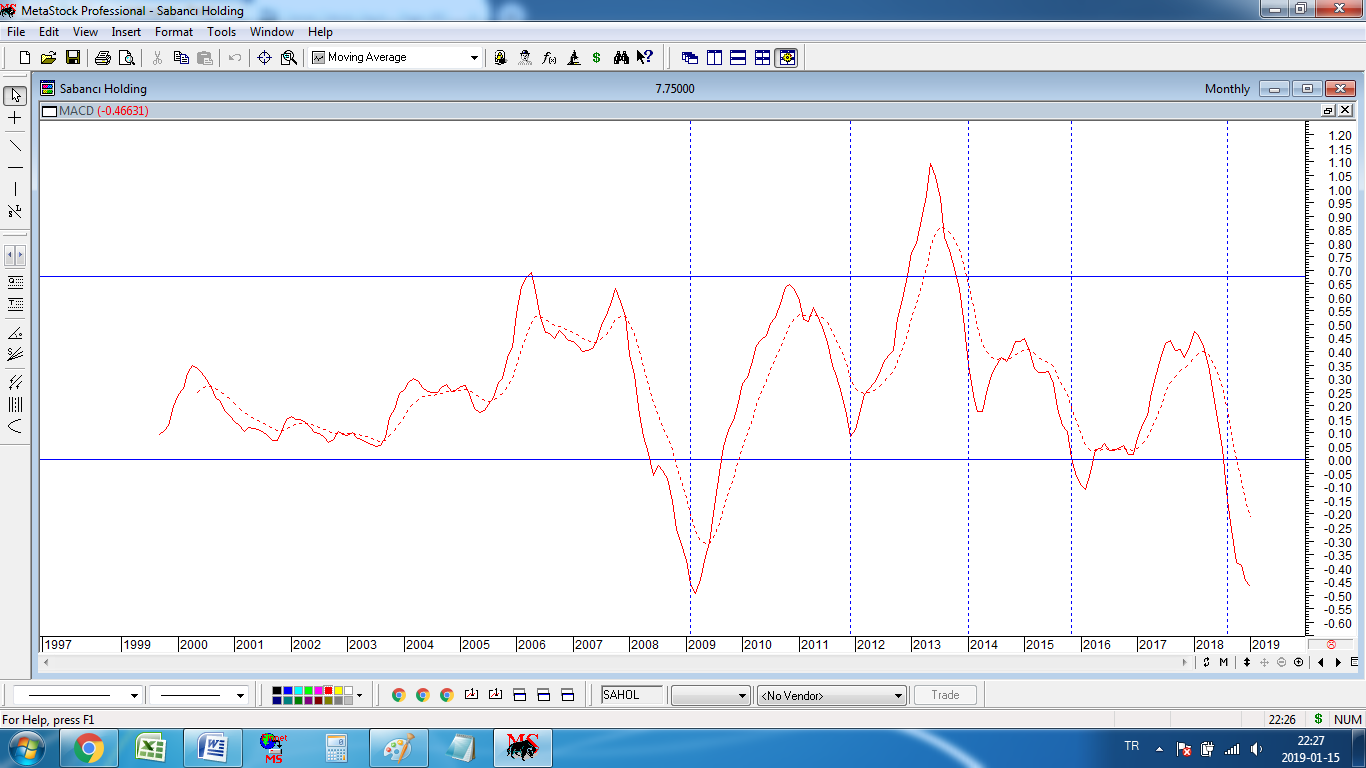Select the arc drawing tool
The image size is (1366, 768).
tap(15, 427)
